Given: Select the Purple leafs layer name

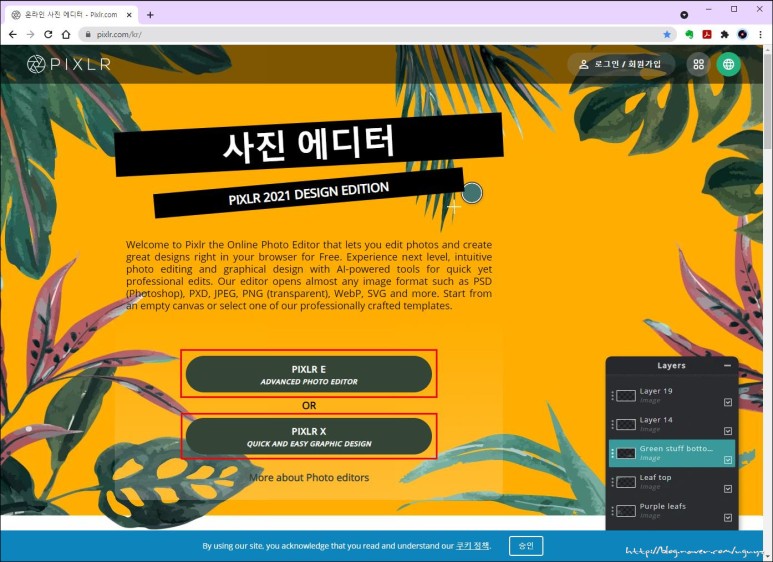Looking at the screenshot, I should point(663,506).
